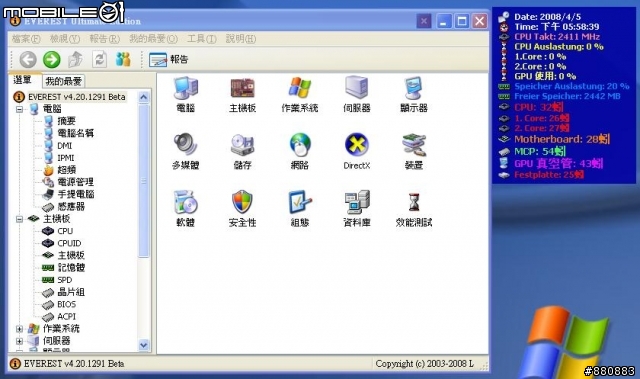
Task: Open the DirectX icon
Action: [357, 151]
